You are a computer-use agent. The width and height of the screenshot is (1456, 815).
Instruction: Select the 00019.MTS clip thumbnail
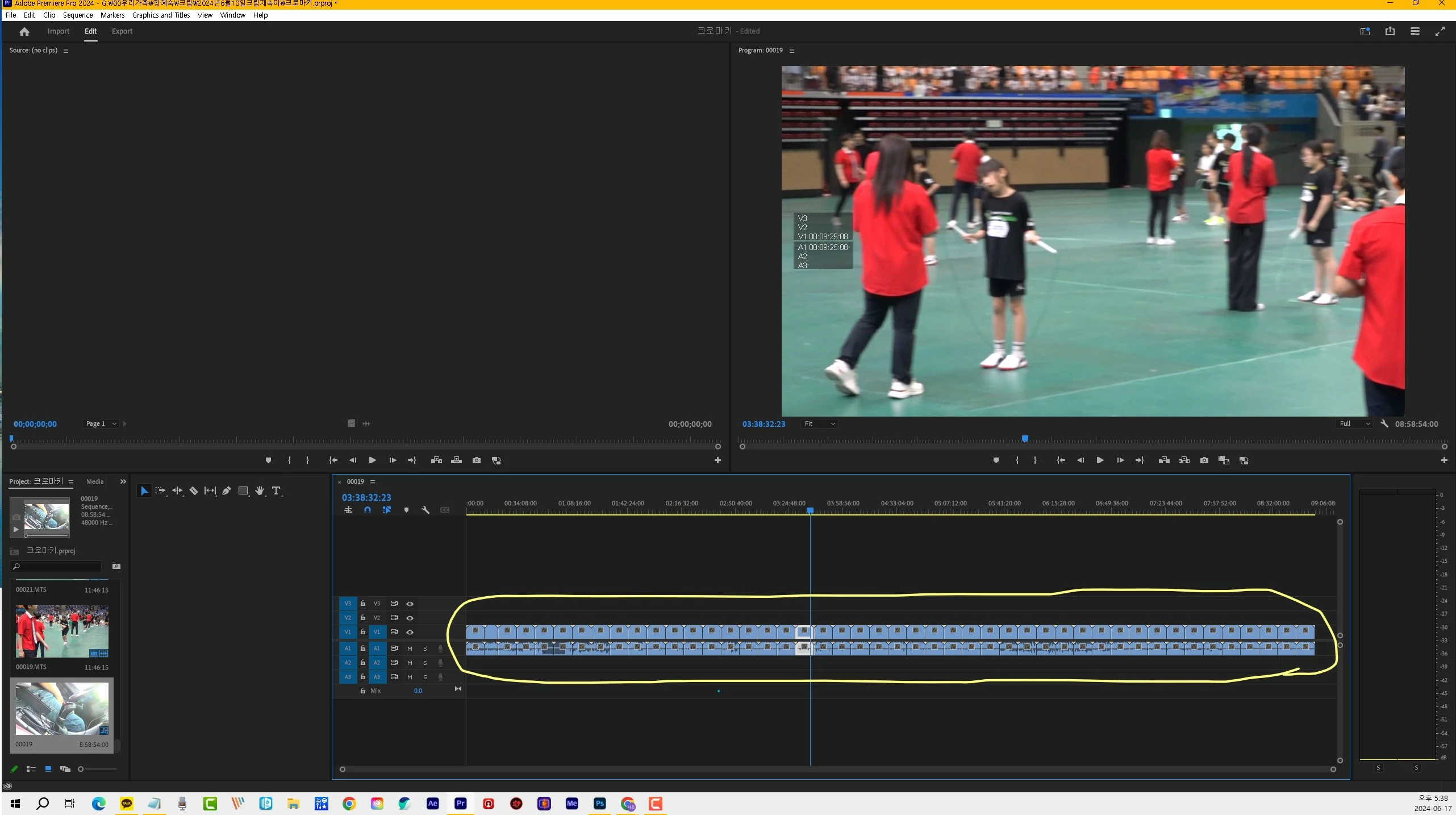point(62,631)
